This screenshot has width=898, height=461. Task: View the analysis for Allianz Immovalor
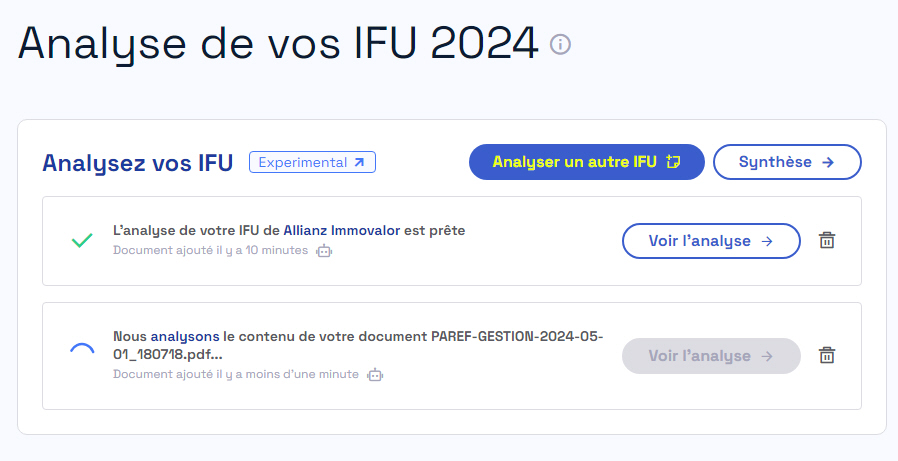click(x=710, y=240)
